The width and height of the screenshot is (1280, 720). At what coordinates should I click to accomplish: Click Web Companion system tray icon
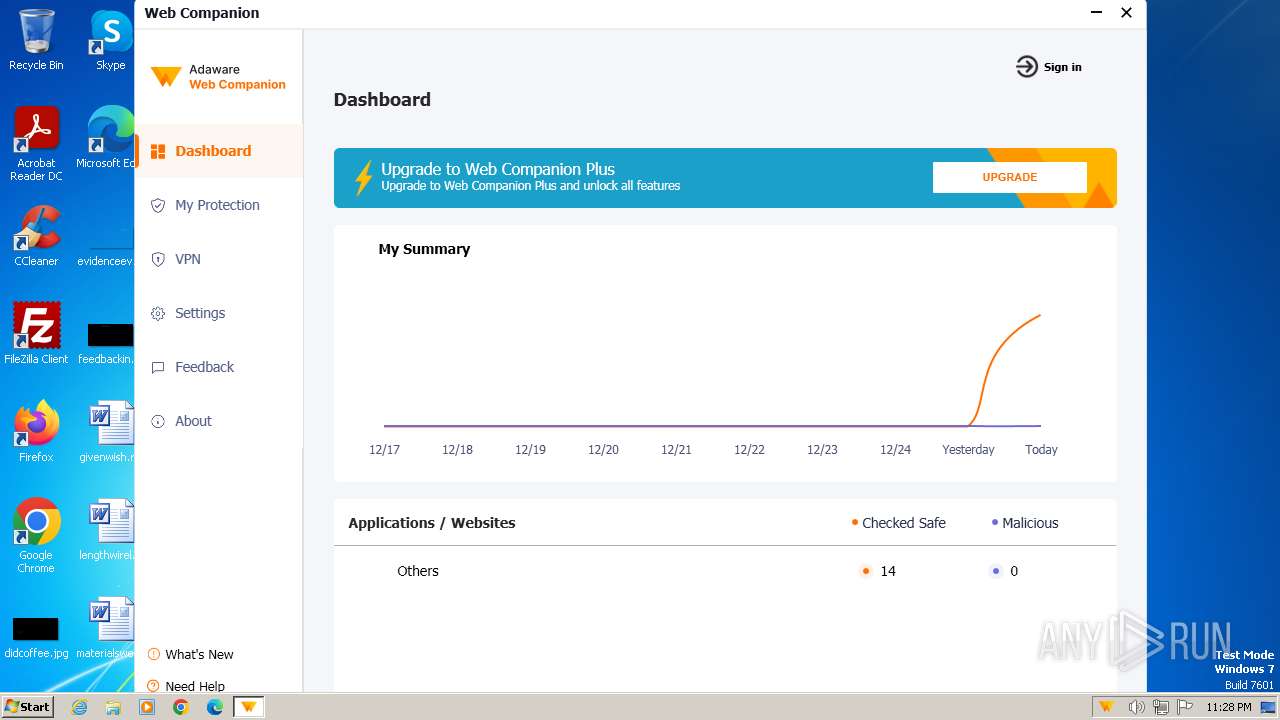point(1106,707)
